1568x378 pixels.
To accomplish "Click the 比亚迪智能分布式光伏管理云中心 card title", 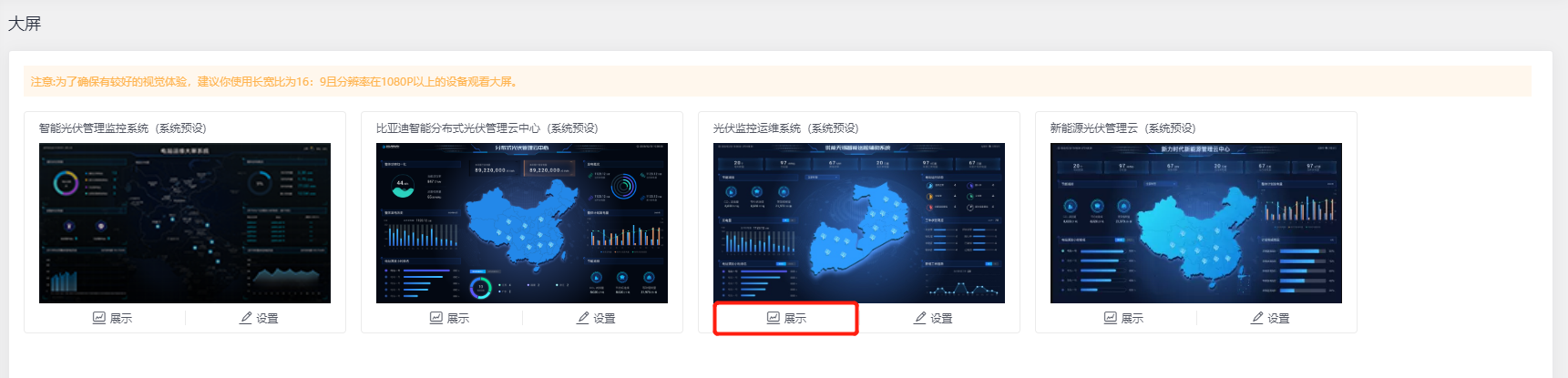I will [x=487, y=128].
